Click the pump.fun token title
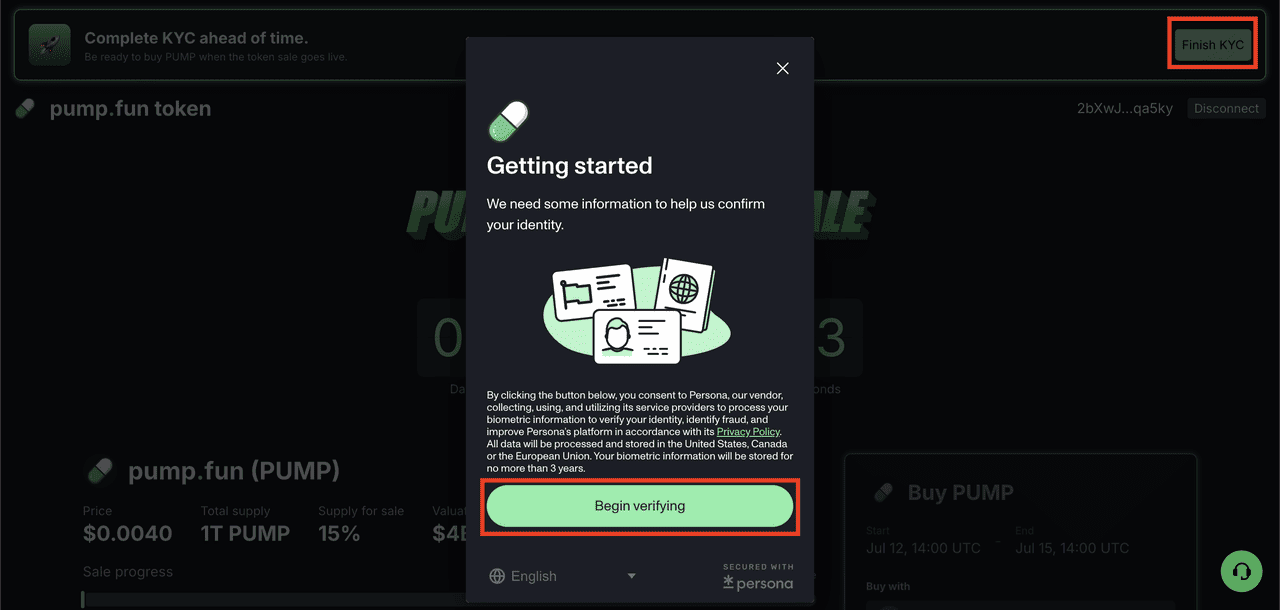1280x610 pixels. point(130,108)
